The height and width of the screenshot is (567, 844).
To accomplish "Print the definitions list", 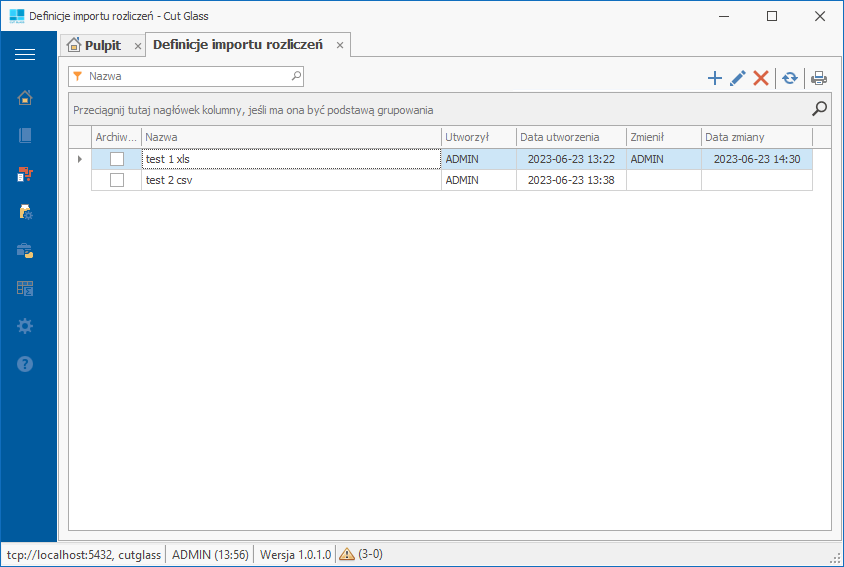I will coord(819,78).
